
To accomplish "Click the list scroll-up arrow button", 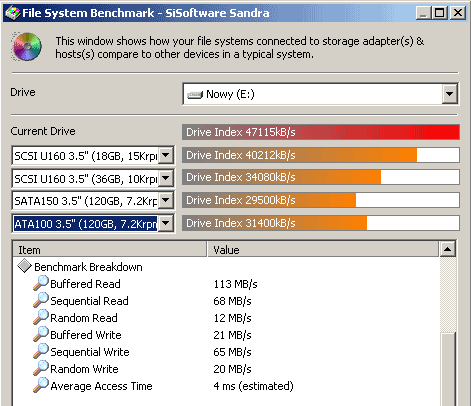I will point(448,249).
